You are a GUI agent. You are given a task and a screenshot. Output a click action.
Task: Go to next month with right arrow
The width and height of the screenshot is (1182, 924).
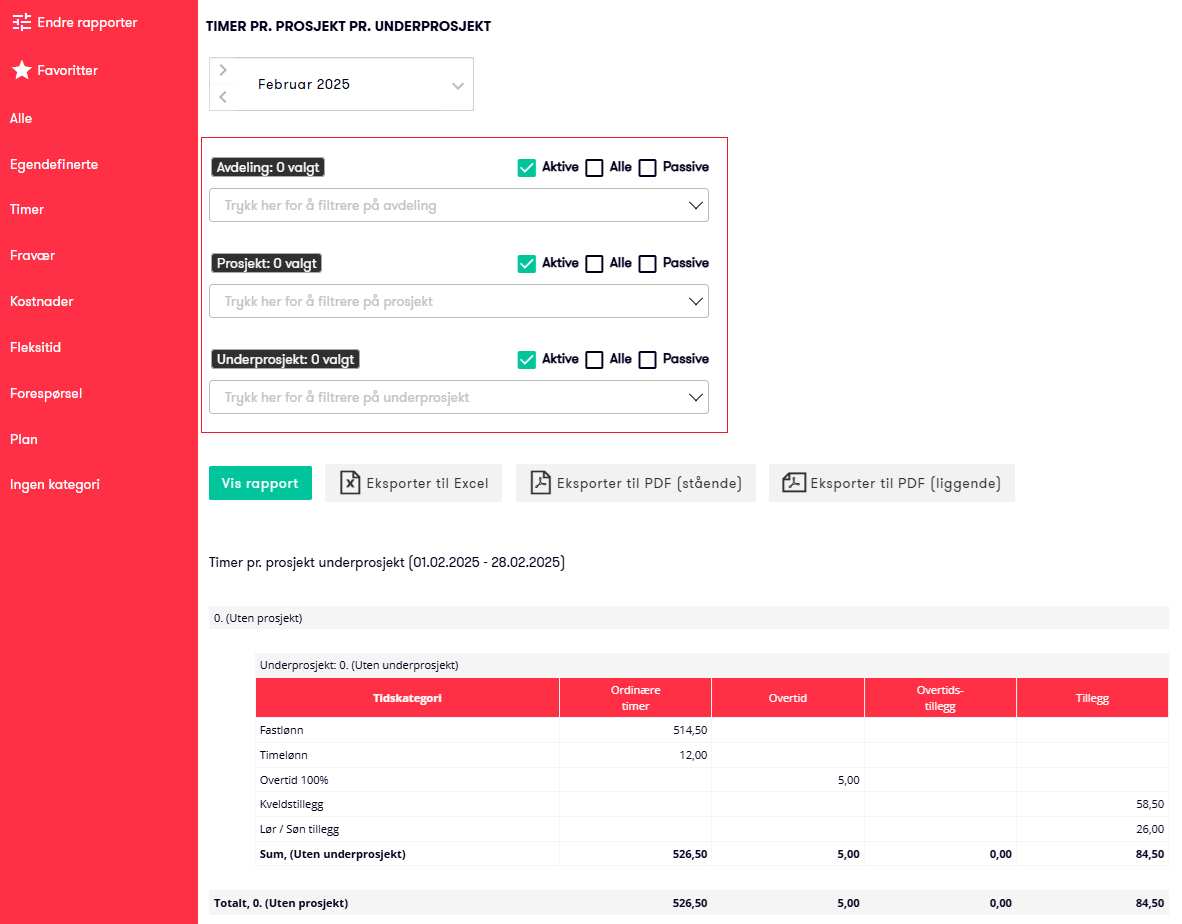click(x=223, y=70)
